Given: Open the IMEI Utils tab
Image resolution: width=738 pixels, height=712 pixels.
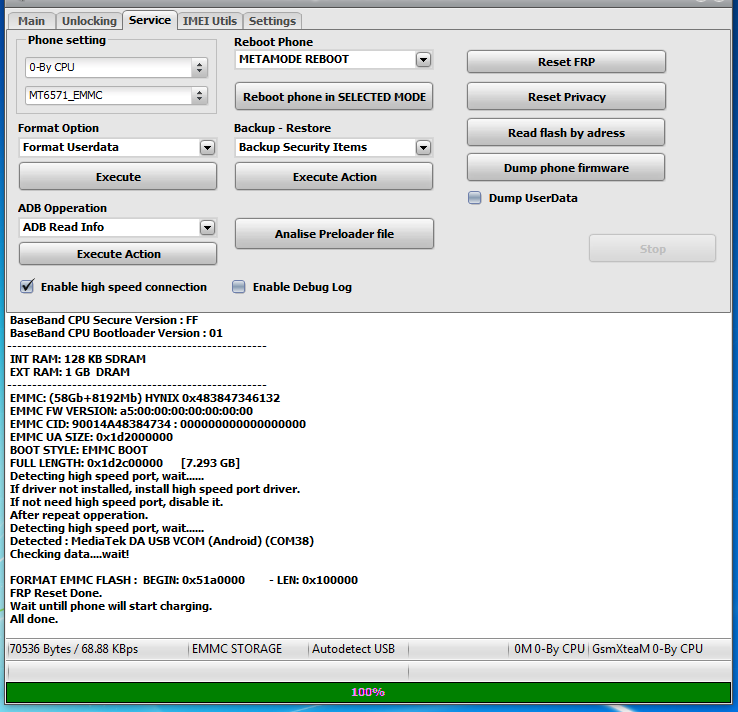Looking at the screenshot, I should [210, 21].
